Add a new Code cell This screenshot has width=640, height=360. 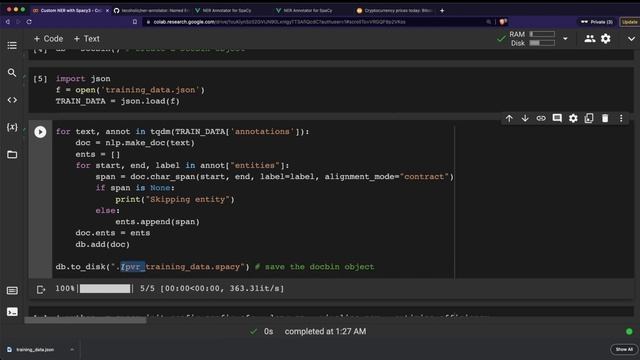click(48, 39)
